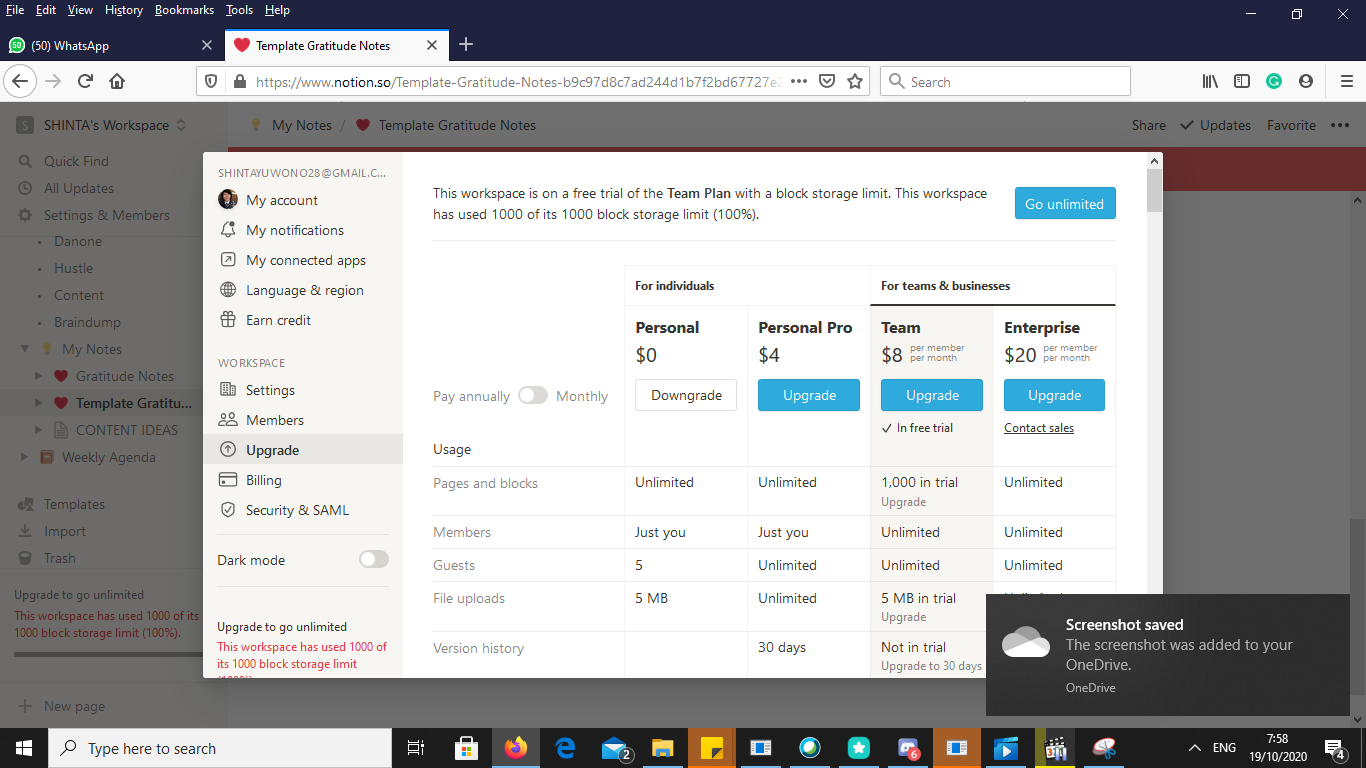Open Firefox from Windows taskbar

[x=516, y=748]
